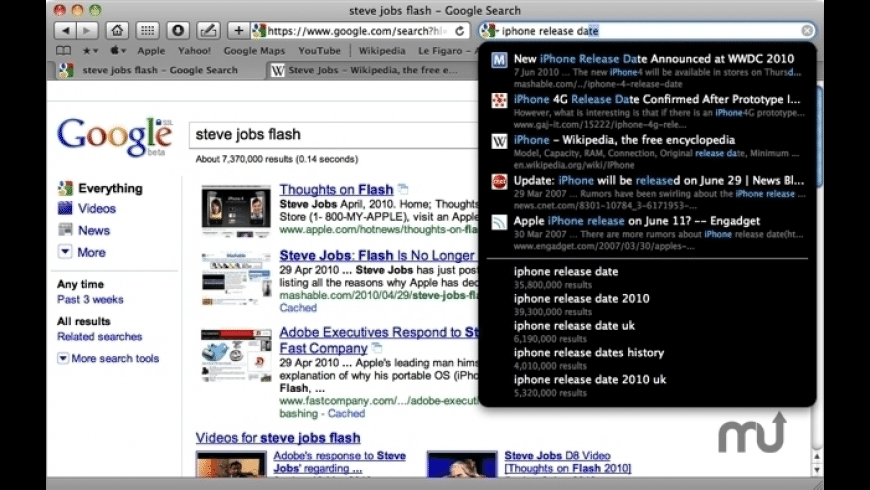Click the page icon beside Fast Company
This screenshot has height=490, width=870.
377,348
